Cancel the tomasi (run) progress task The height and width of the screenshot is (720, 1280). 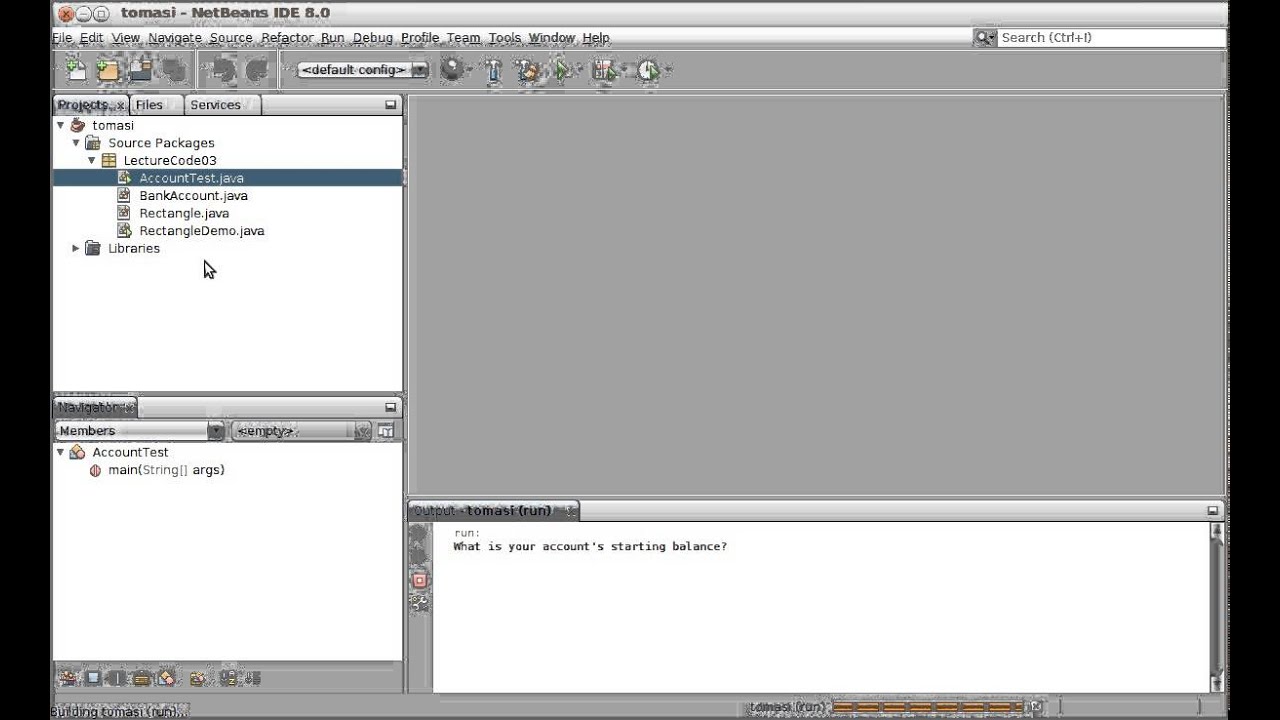[x=1037, y=707]
